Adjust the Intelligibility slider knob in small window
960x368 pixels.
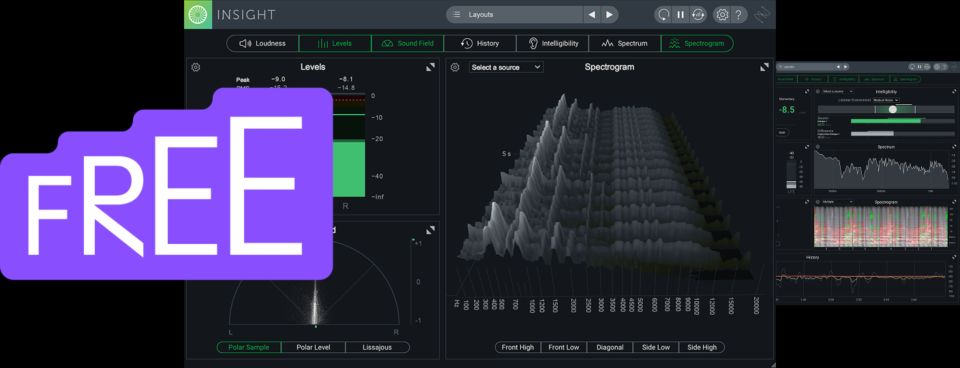click(x=893, y=109)
